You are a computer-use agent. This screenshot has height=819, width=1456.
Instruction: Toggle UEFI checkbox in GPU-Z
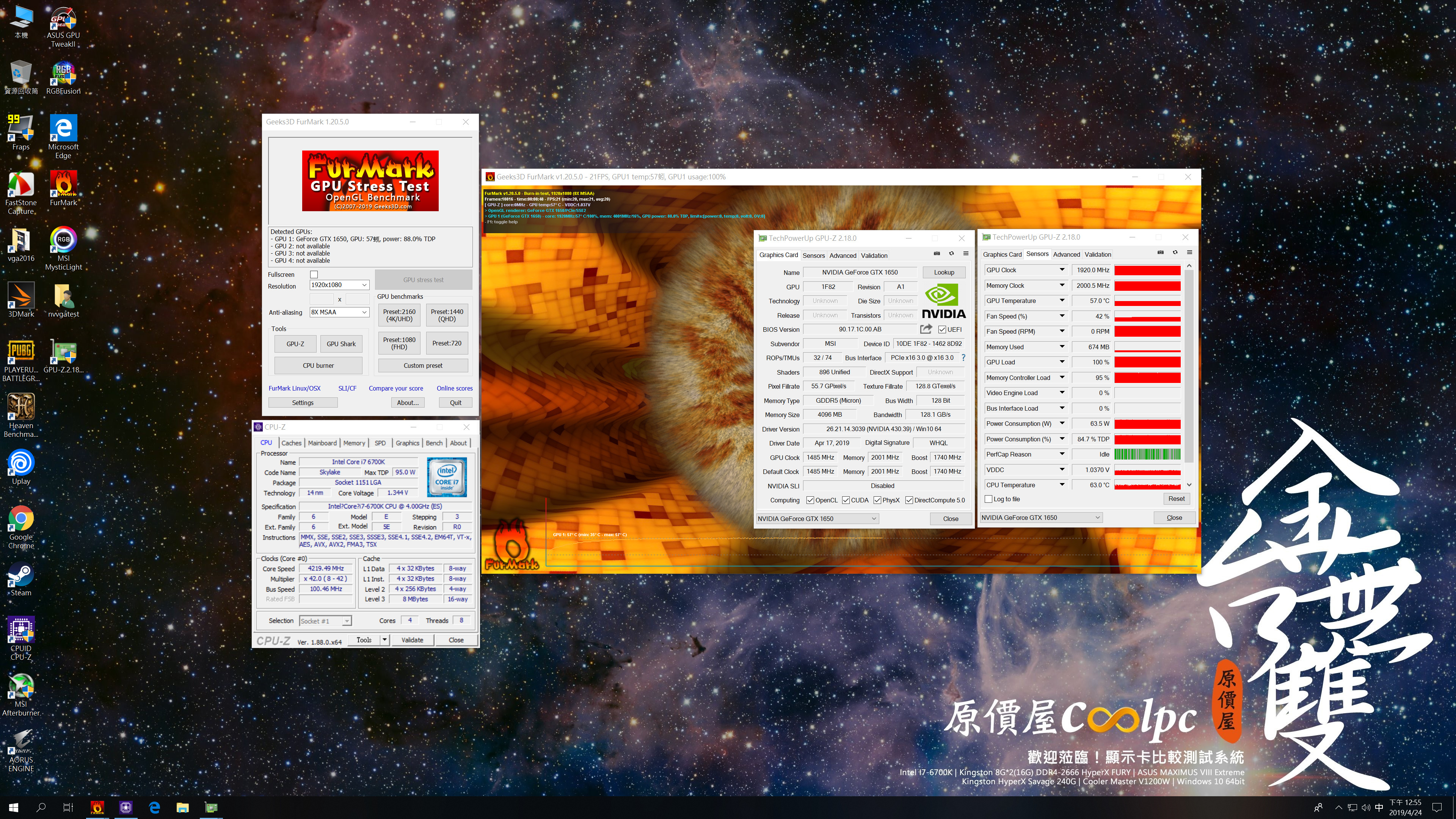point(942,329)
